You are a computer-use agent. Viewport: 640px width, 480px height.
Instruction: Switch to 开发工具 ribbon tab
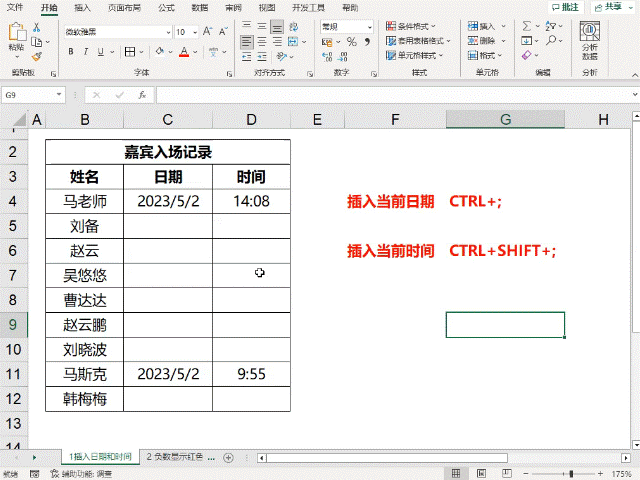point(309,7)
